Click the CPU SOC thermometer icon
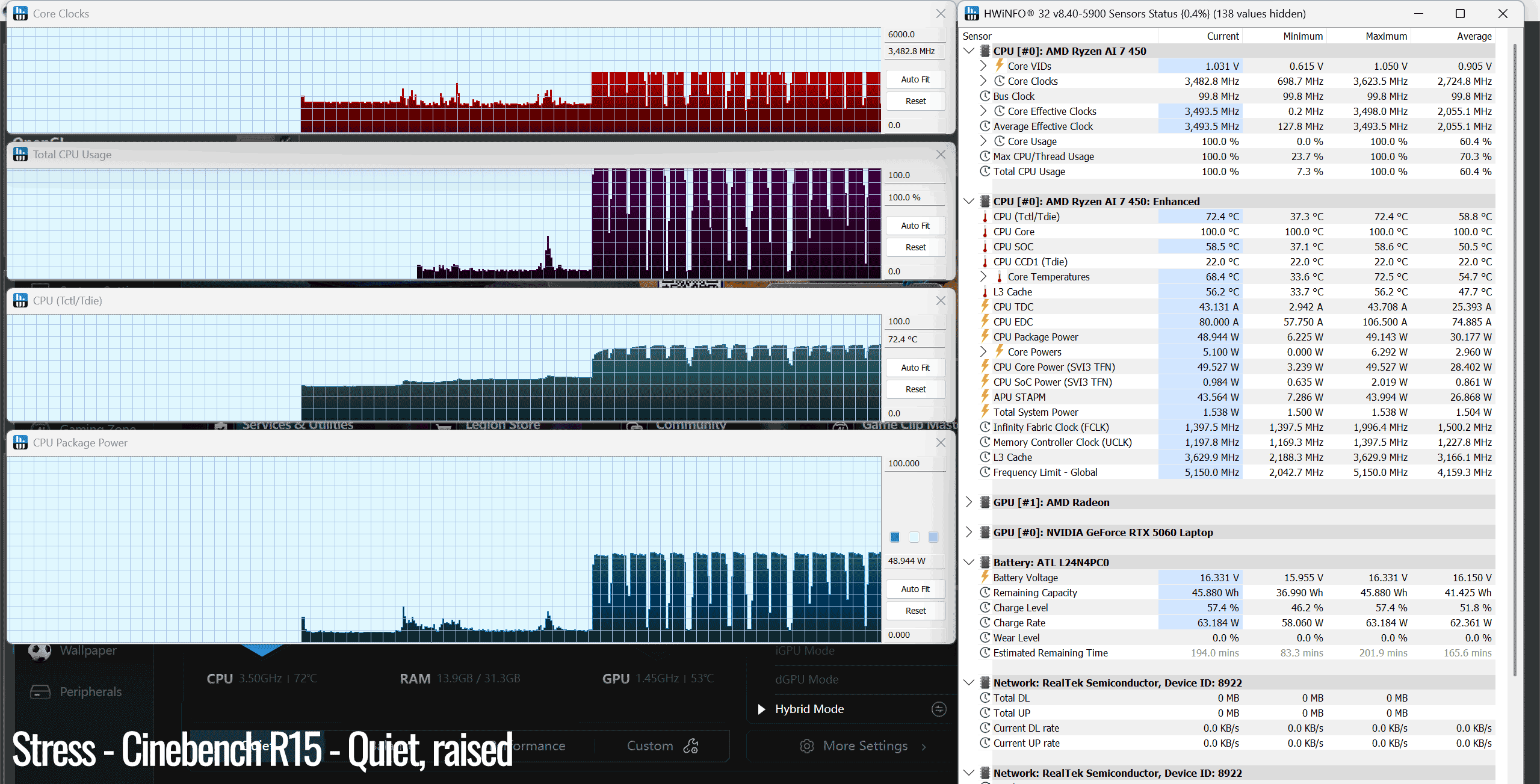 [985, 247]
